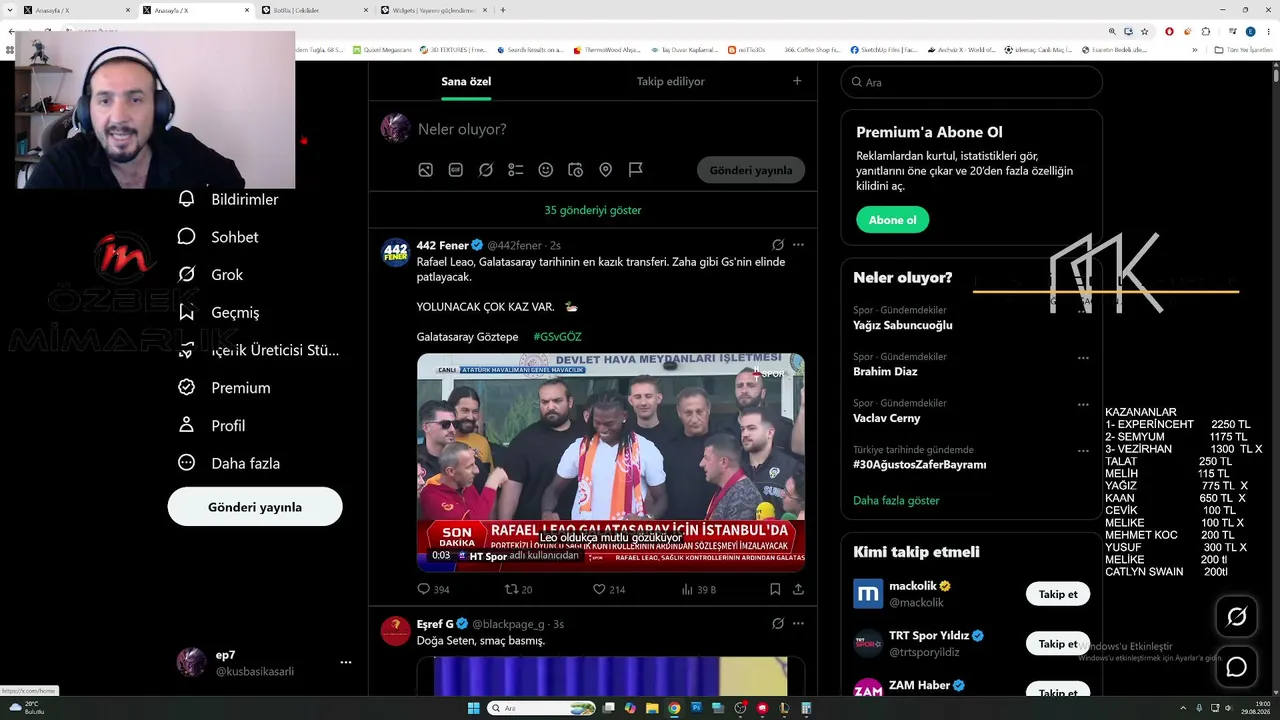
Task: Show hidden bookmarks with chevron
Action: click(x=1194, y=49)
